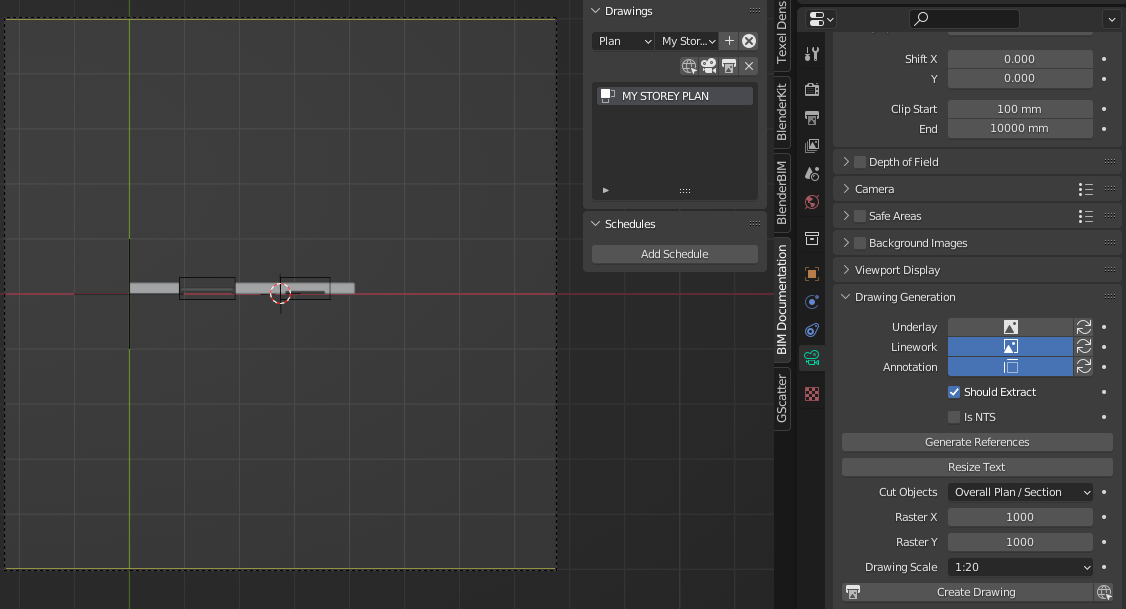
Task: Toggle the Underlay image option
Action: click(x=1010, y=327)
